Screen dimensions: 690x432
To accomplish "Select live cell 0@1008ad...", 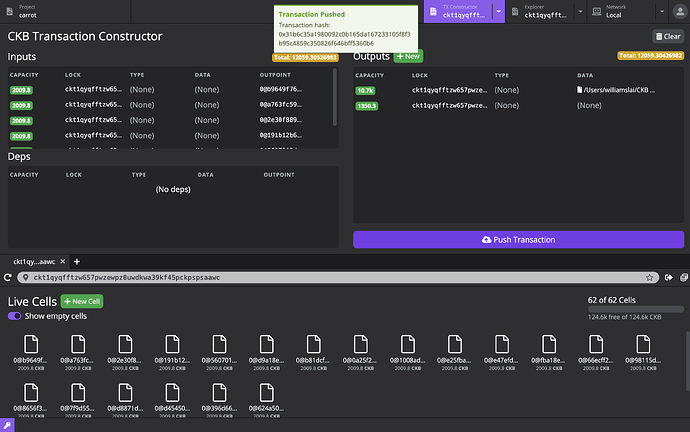I will 407,352.
